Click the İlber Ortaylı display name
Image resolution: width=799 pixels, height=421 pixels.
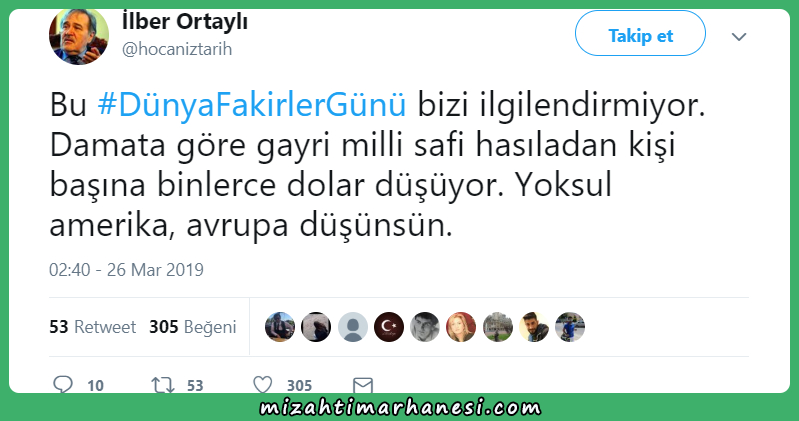pos(185,22)
